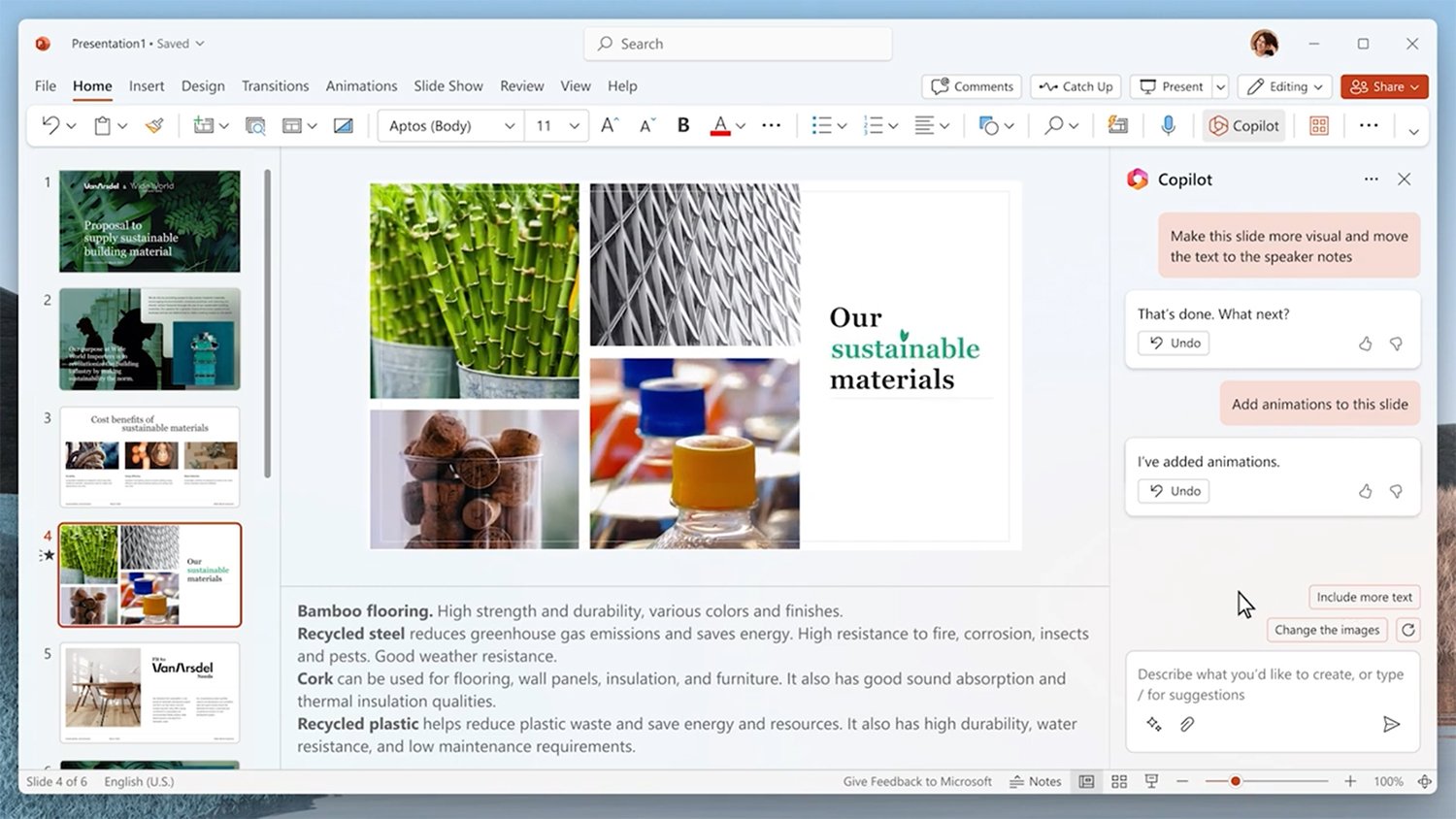This screenshot has width=1456, height=819.
Task: Open the Animations tab
Action: click(361, 85)
